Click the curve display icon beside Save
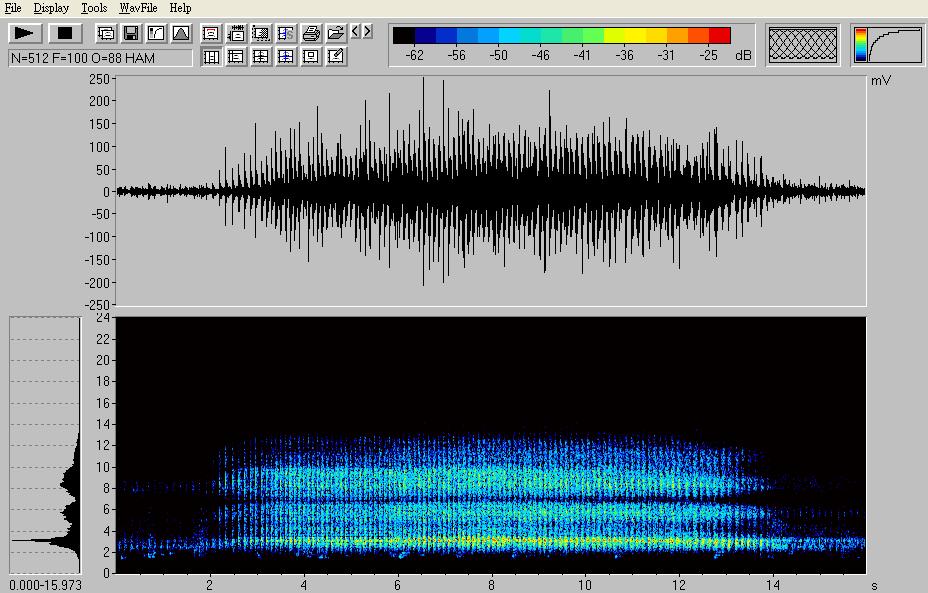The image size is (928, 593). coord(155,33)
